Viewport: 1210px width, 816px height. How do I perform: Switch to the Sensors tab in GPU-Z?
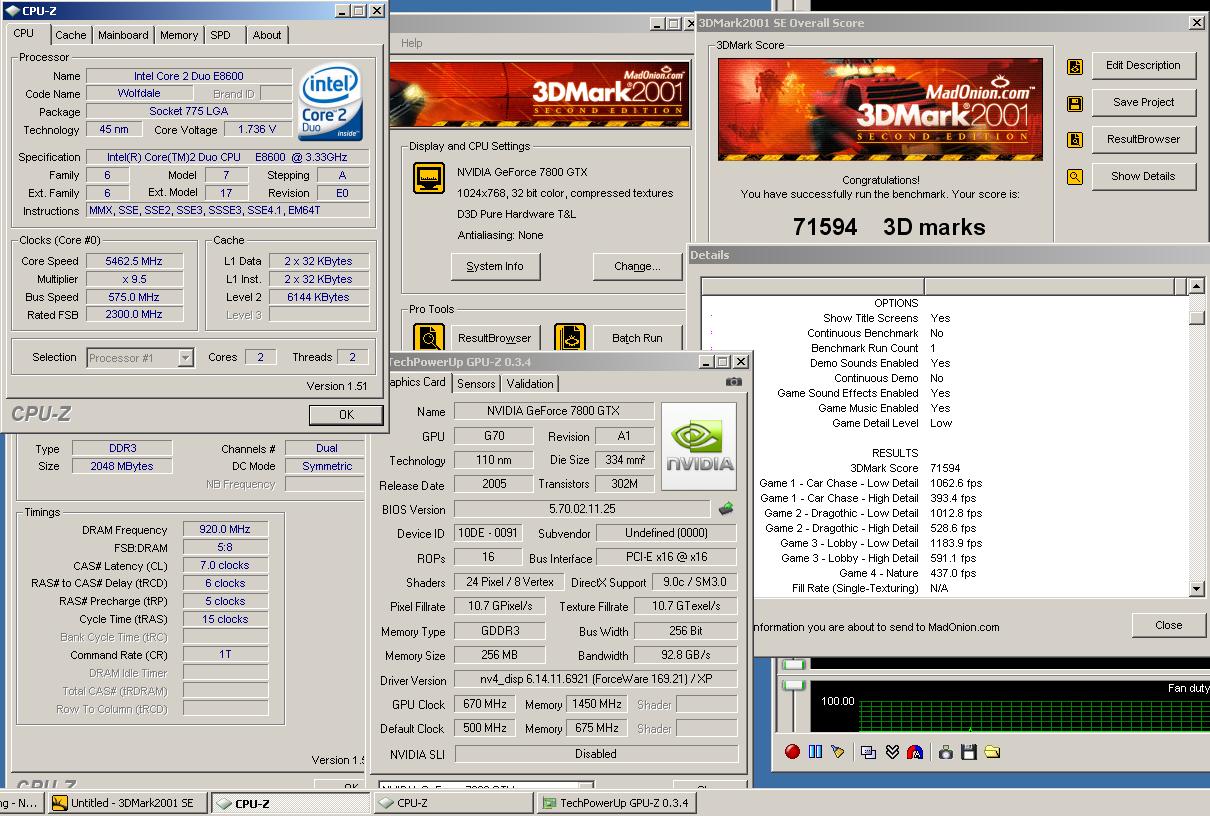(x=476, y=384)
